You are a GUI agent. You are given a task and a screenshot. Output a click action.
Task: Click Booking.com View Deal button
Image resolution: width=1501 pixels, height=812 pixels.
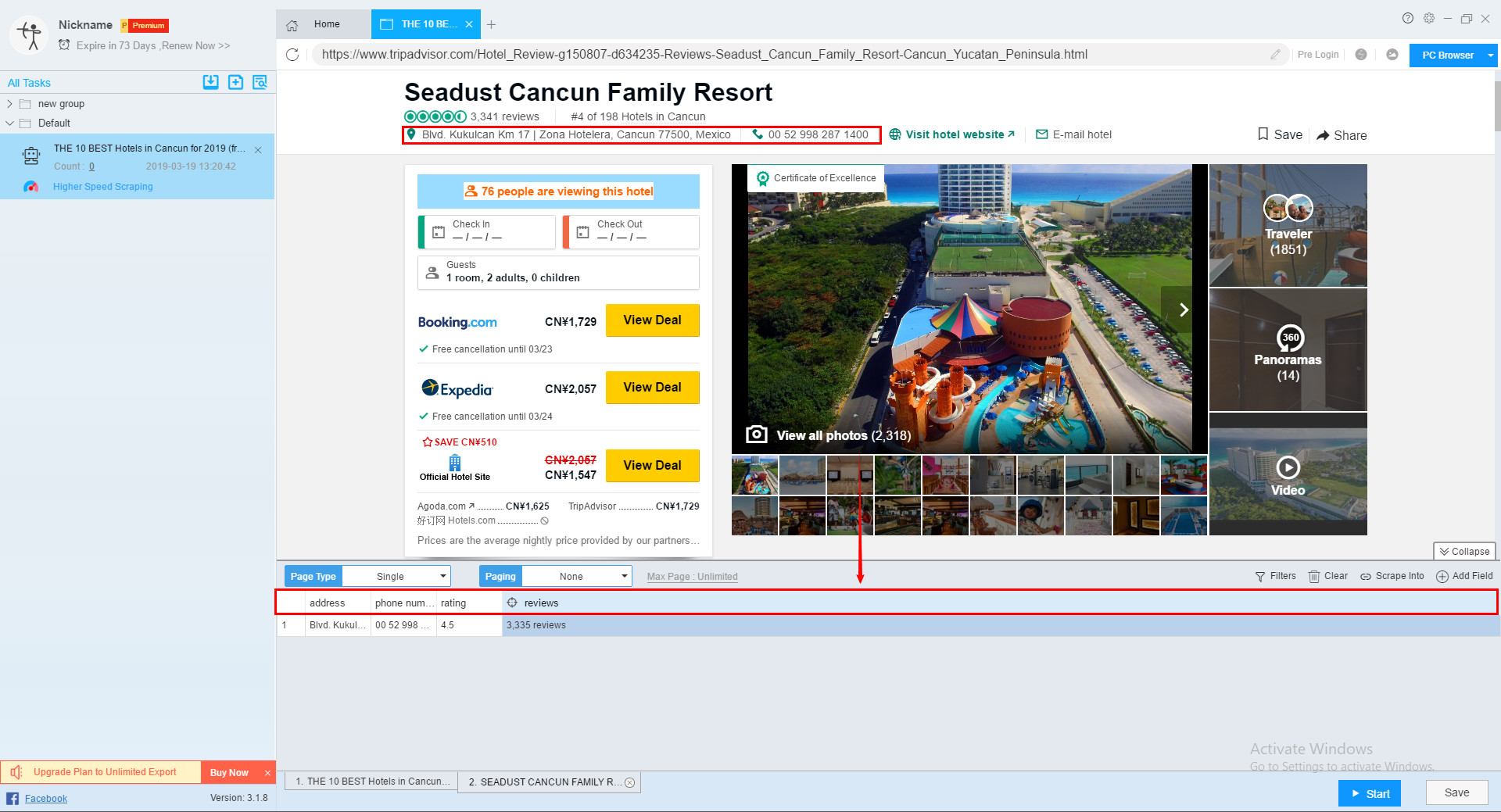pos(652,320)
